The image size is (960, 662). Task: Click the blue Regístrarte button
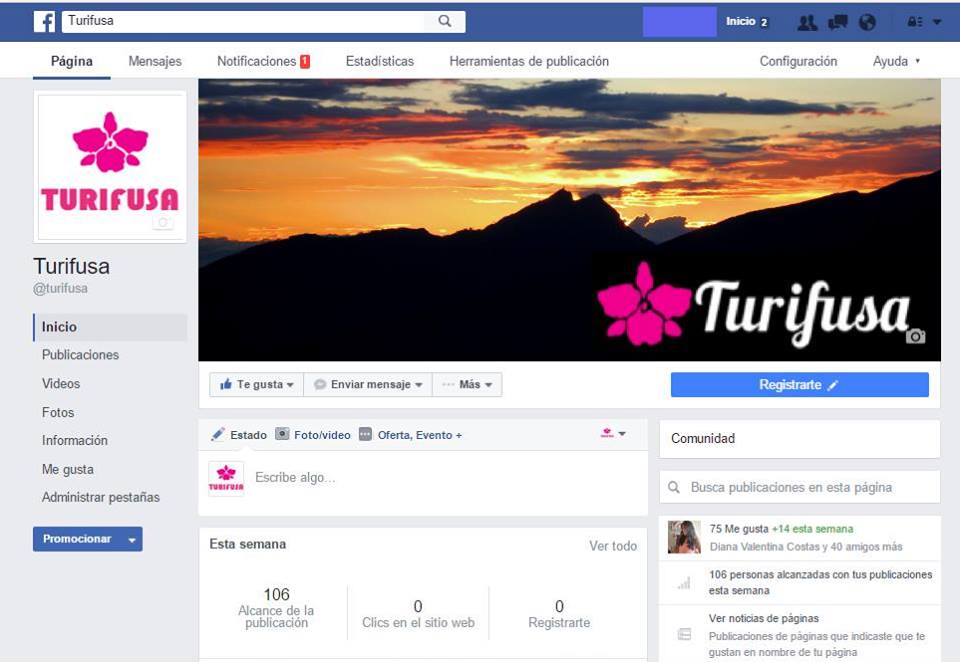point(800,385)
